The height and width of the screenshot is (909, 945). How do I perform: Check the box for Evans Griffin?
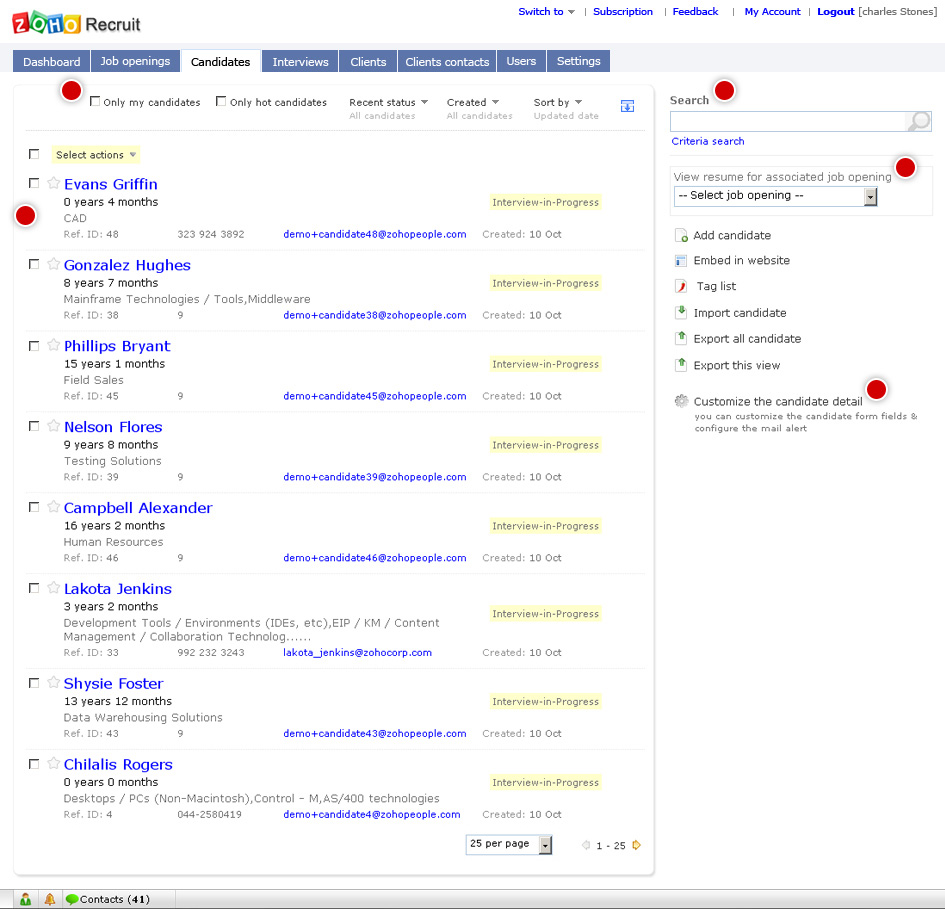click(34, 183)
